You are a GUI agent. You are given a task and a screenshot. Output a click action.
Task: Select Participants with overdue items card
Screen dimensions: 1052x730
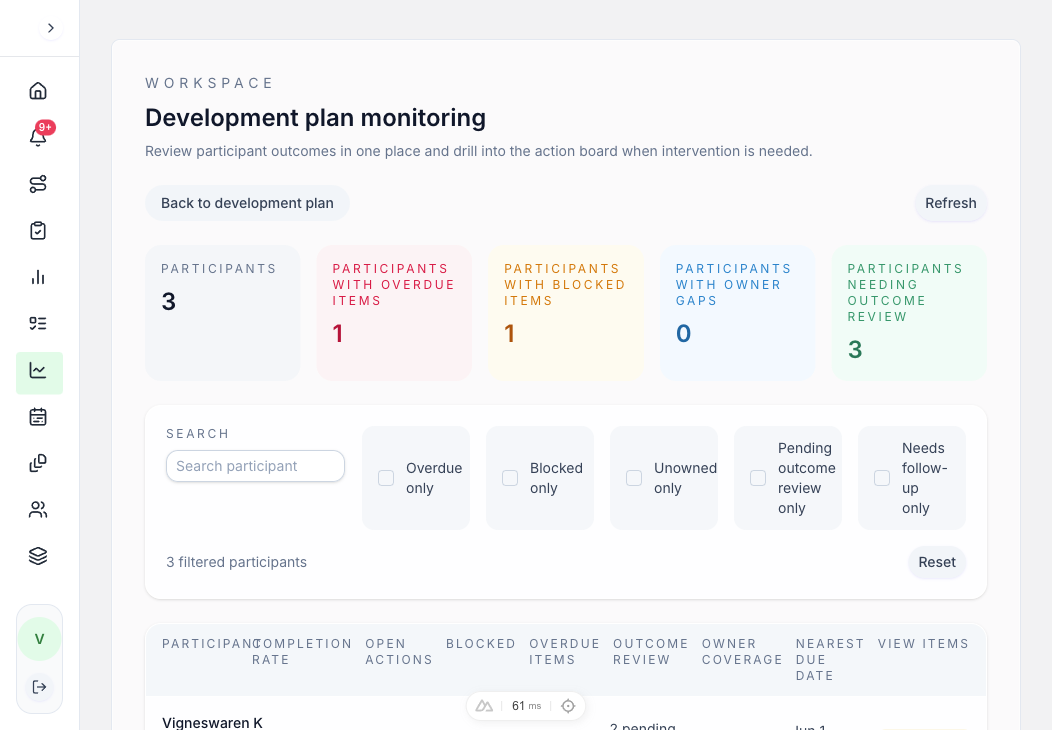(x=394, y=313)
